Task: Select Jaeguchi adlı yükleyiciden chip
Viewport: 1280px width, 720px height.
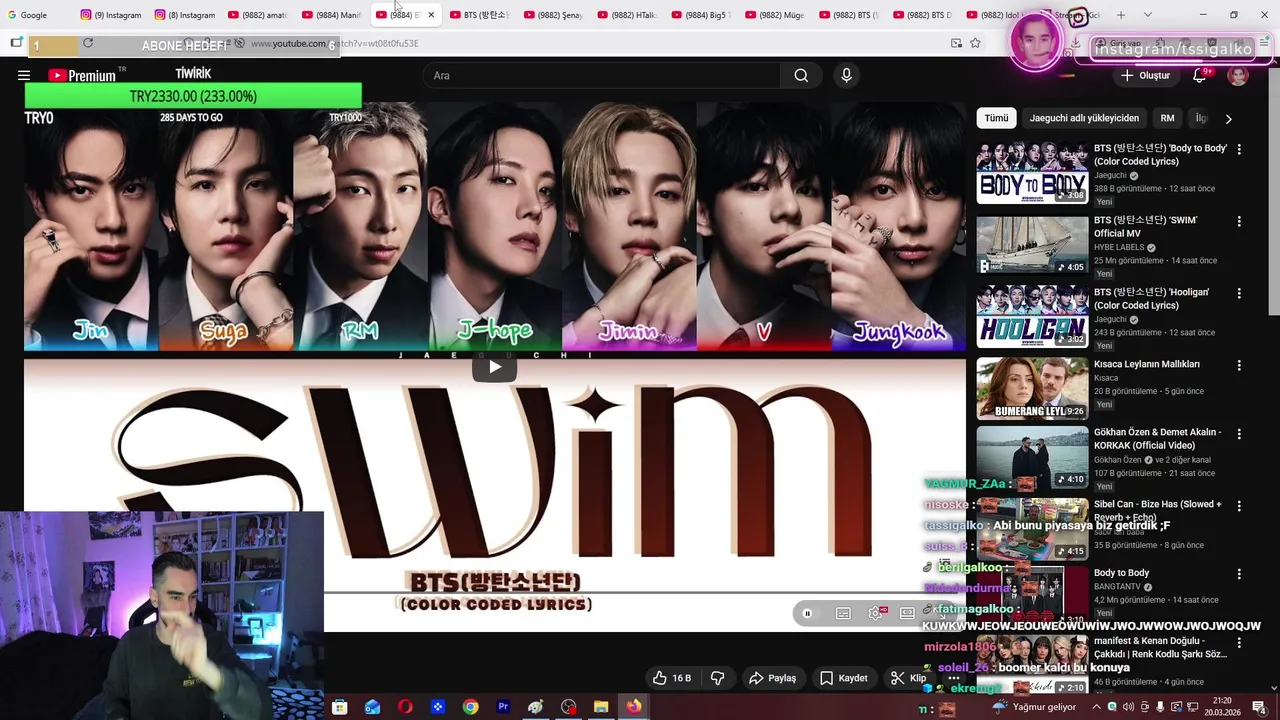Action: pyautogui.click(x=1084, y=118)
